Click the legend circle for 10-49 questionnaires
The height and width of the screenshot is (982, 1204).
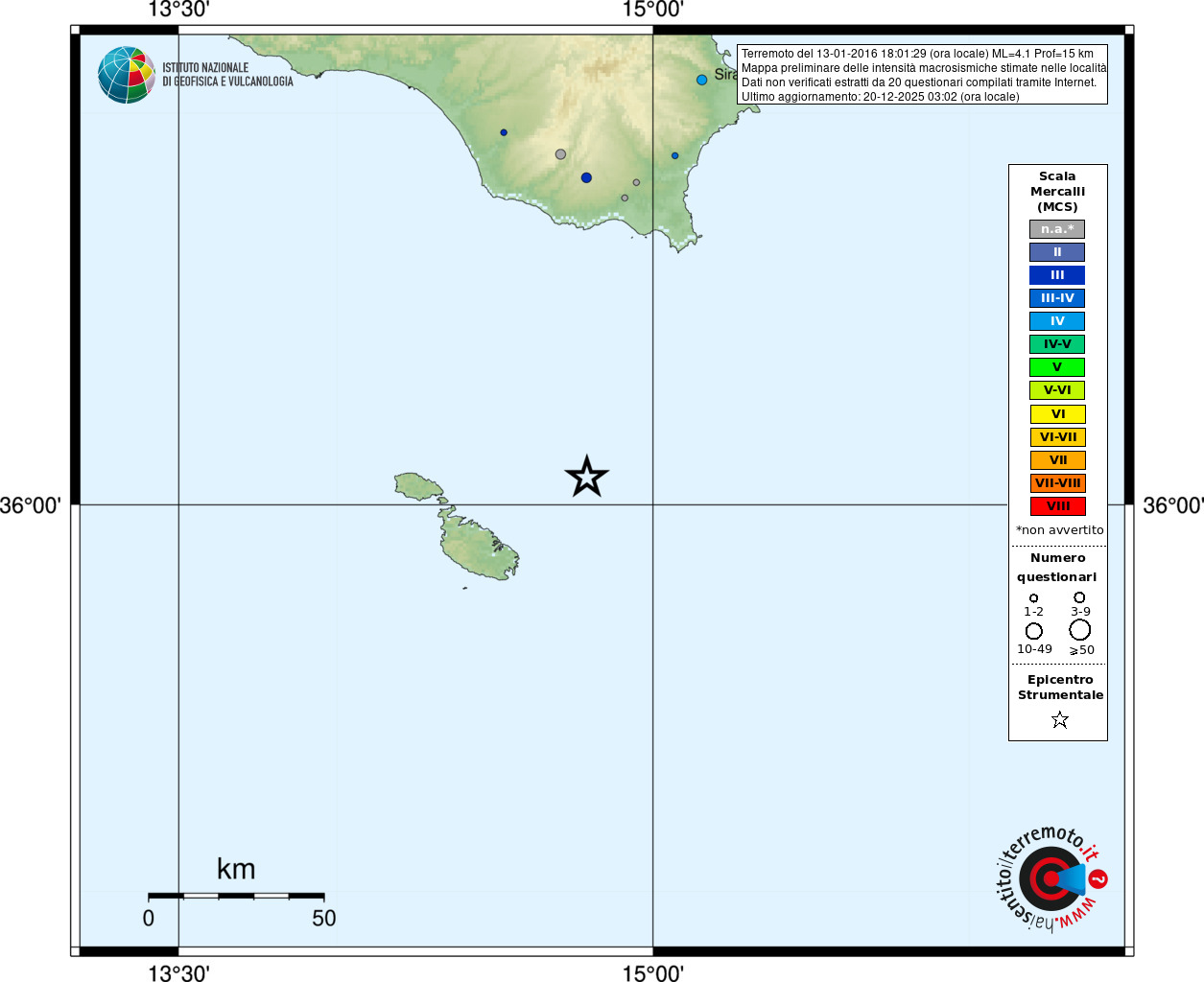click(1034, 631)
